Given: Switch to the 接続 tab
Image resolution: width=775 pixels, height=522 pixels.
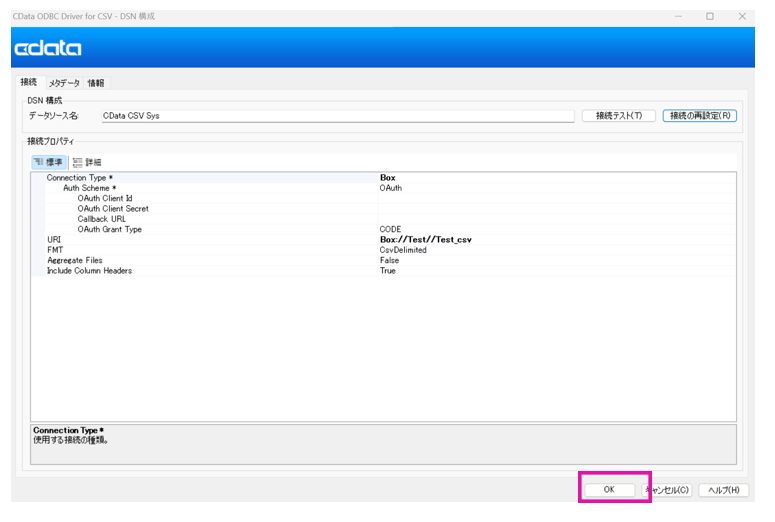Looking at the screenshot, I should pyautogui.click(x=29, y=82).
